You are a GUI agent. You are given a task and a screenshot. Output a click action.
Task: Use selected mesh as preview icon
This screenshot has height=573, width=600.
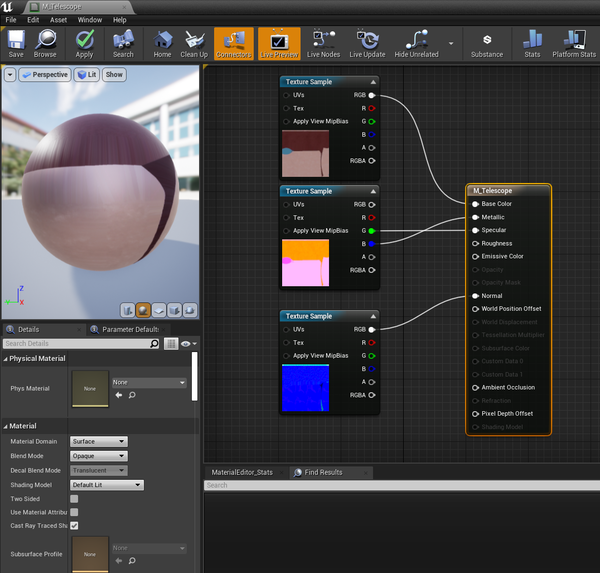pyautogui.click(x=190, y=310)
